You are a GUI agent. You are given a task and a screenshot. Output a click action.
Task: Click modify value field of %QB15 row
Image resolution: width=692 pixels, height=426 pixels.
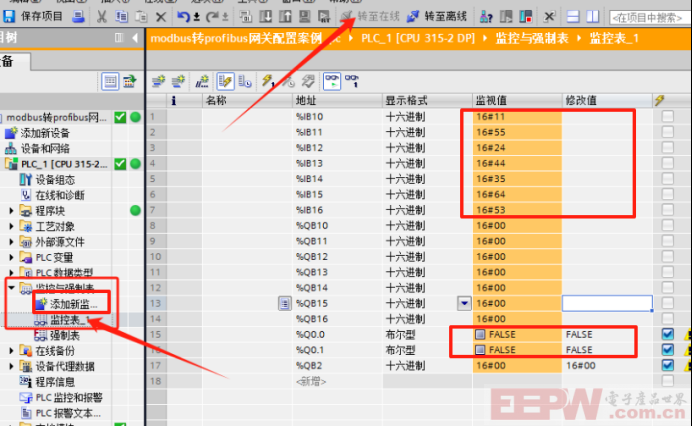pyautogui.click(x=607, y=303)
